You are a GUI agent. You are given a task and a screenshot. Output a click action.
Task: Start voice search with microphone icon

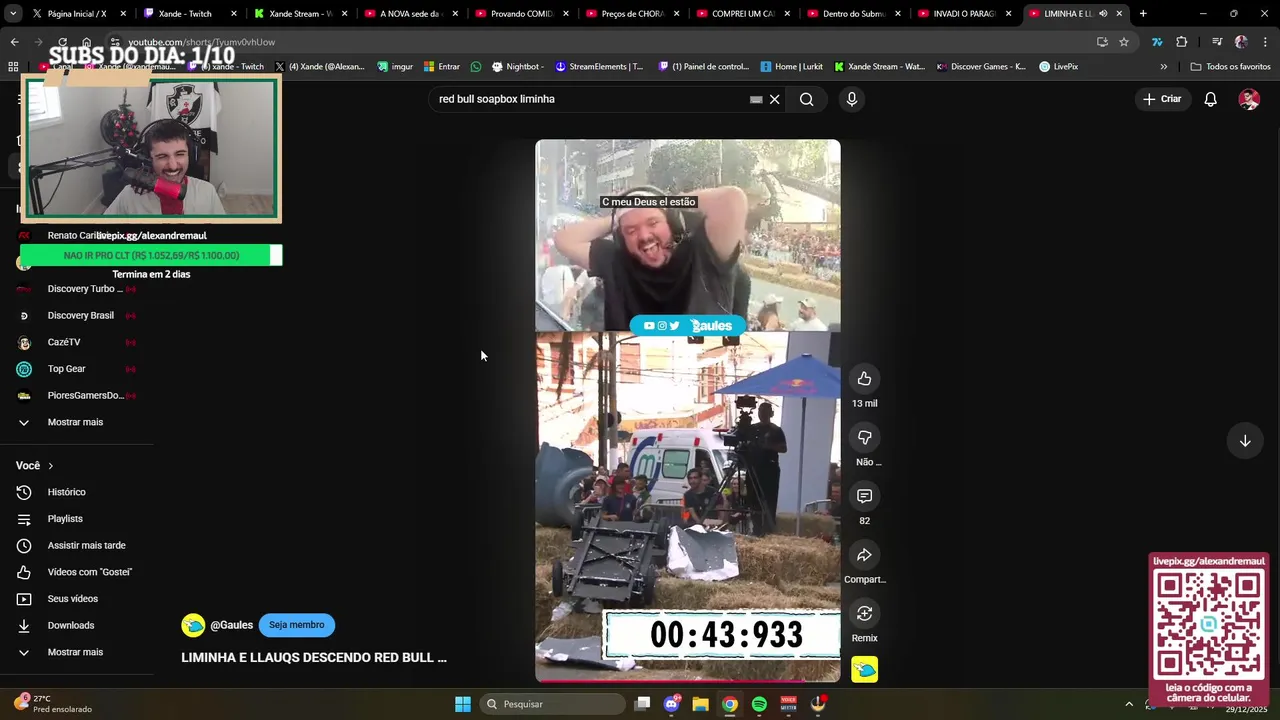[x=852, y=99]
